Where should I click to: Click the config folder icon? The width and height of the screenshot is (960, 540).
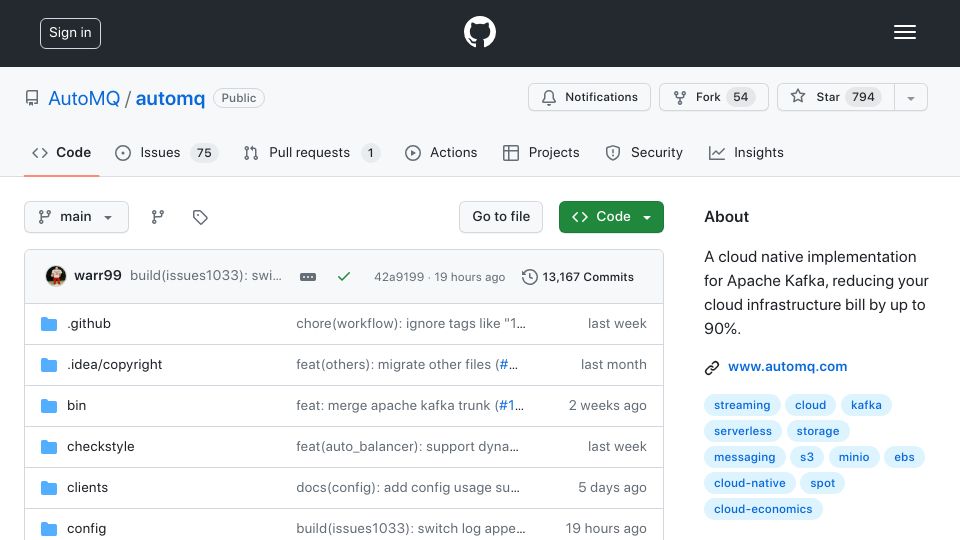[49, 528]
